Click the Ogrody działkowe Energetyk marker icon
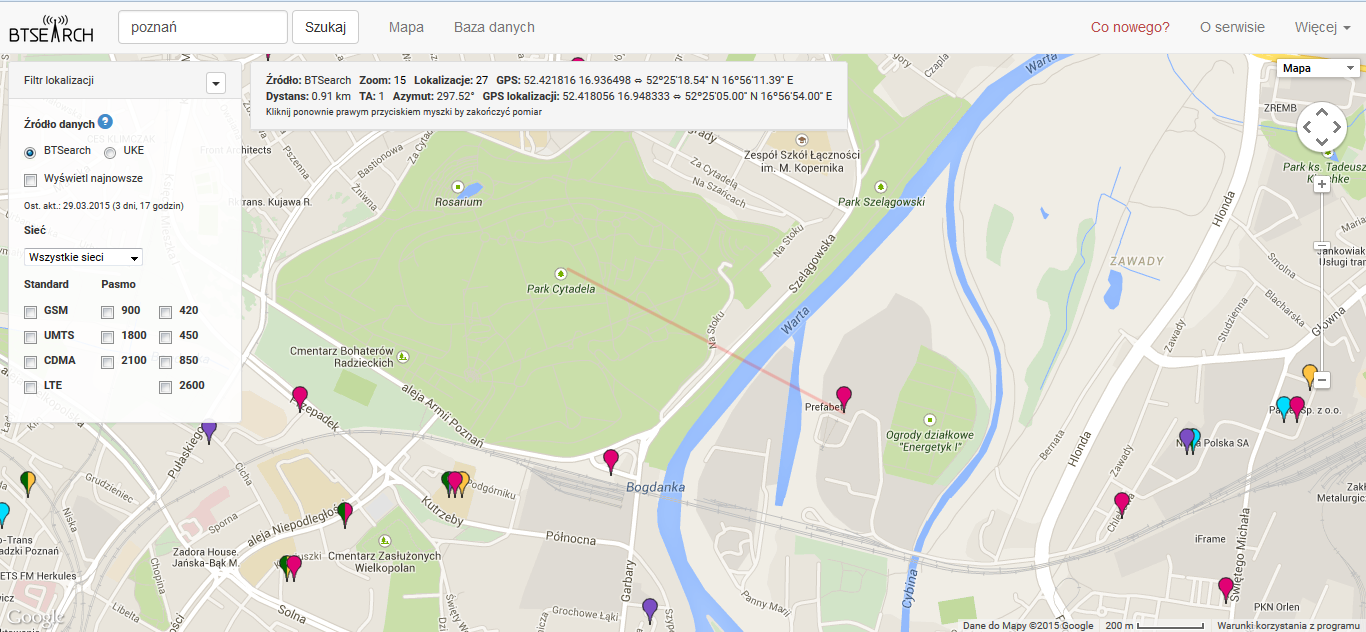 [929, 420]
